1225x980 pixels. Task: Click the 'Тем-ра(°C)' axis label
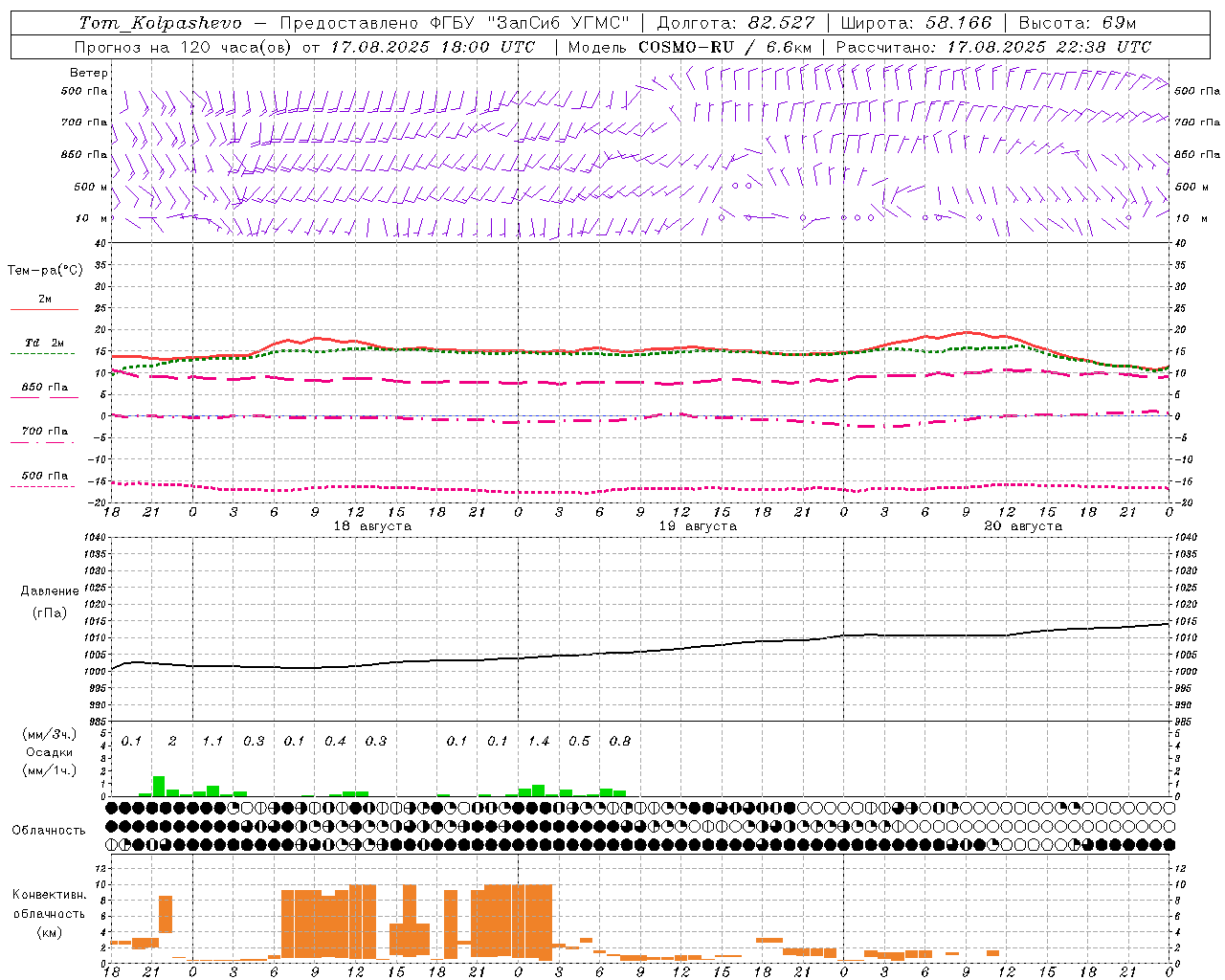[45, 271]
